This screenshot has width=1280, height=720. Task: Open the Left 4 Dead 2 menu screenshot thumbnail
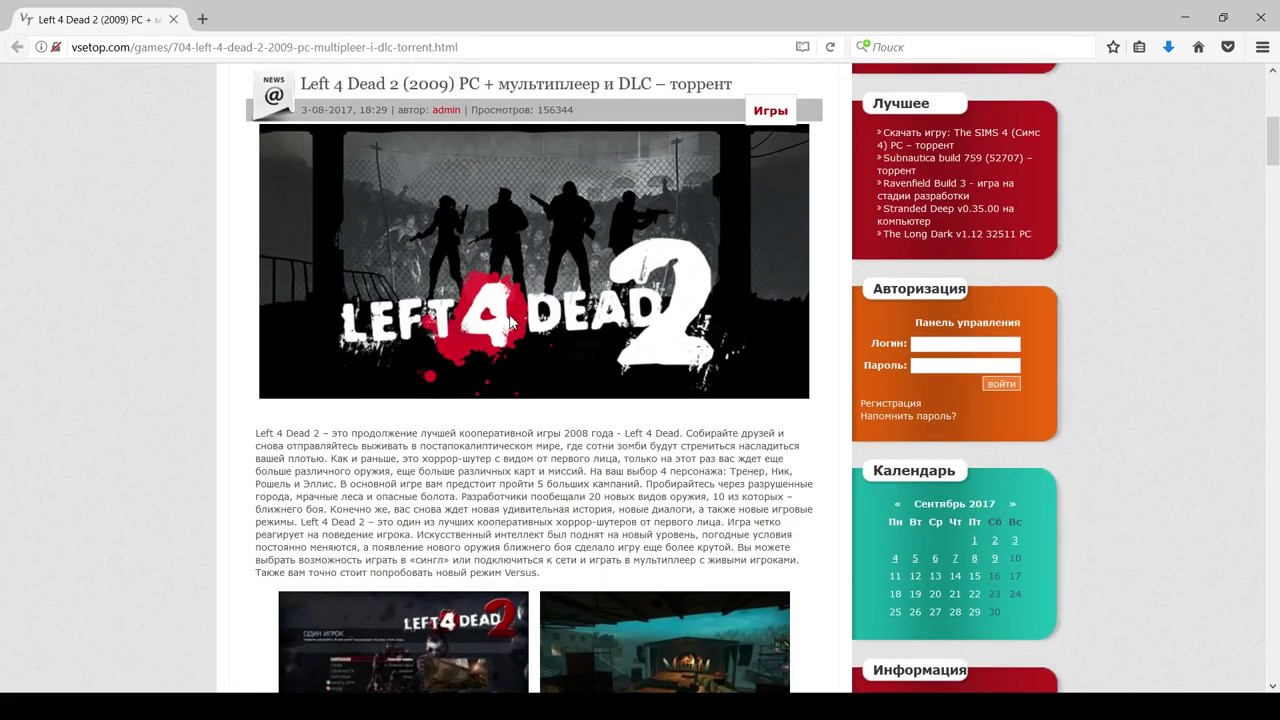pos(403,642)
